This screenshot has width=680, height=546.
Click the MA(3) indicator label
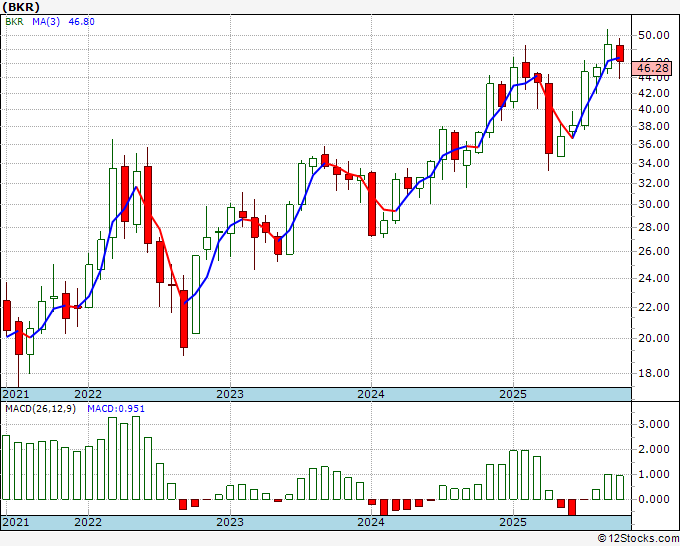[46, 22]
